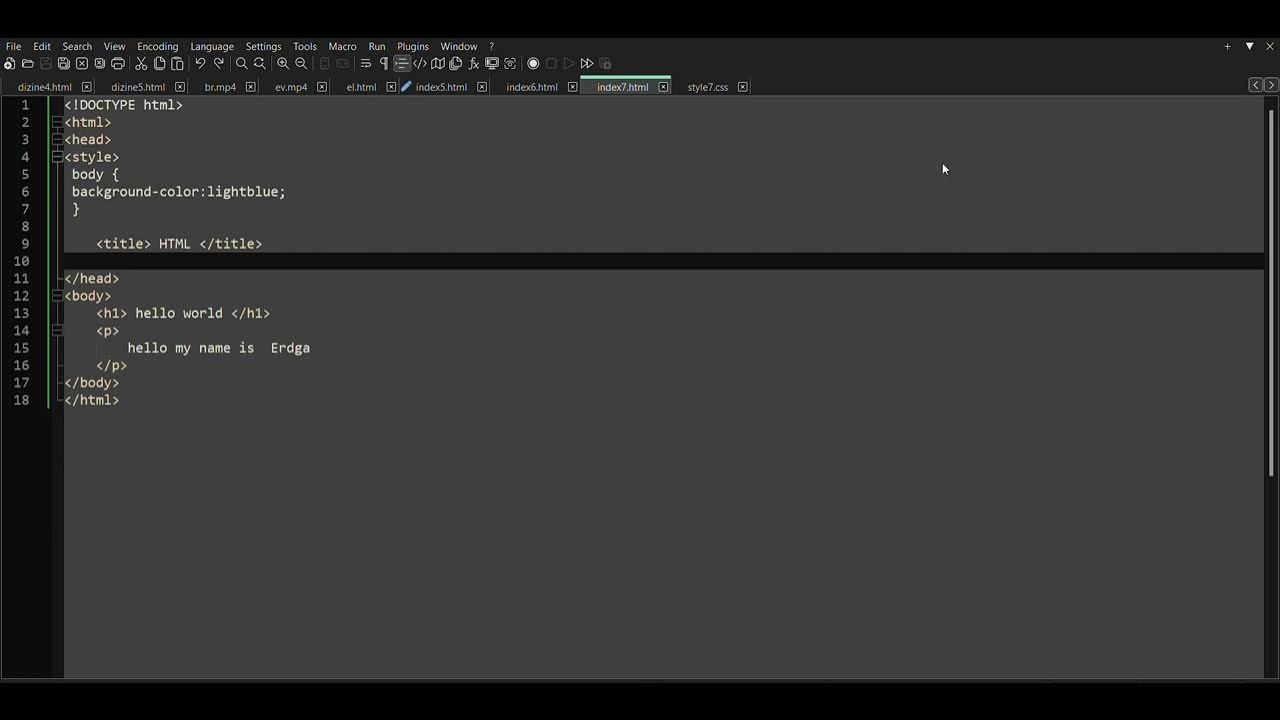Switch to the dizine4.html tab

point(45,87)
